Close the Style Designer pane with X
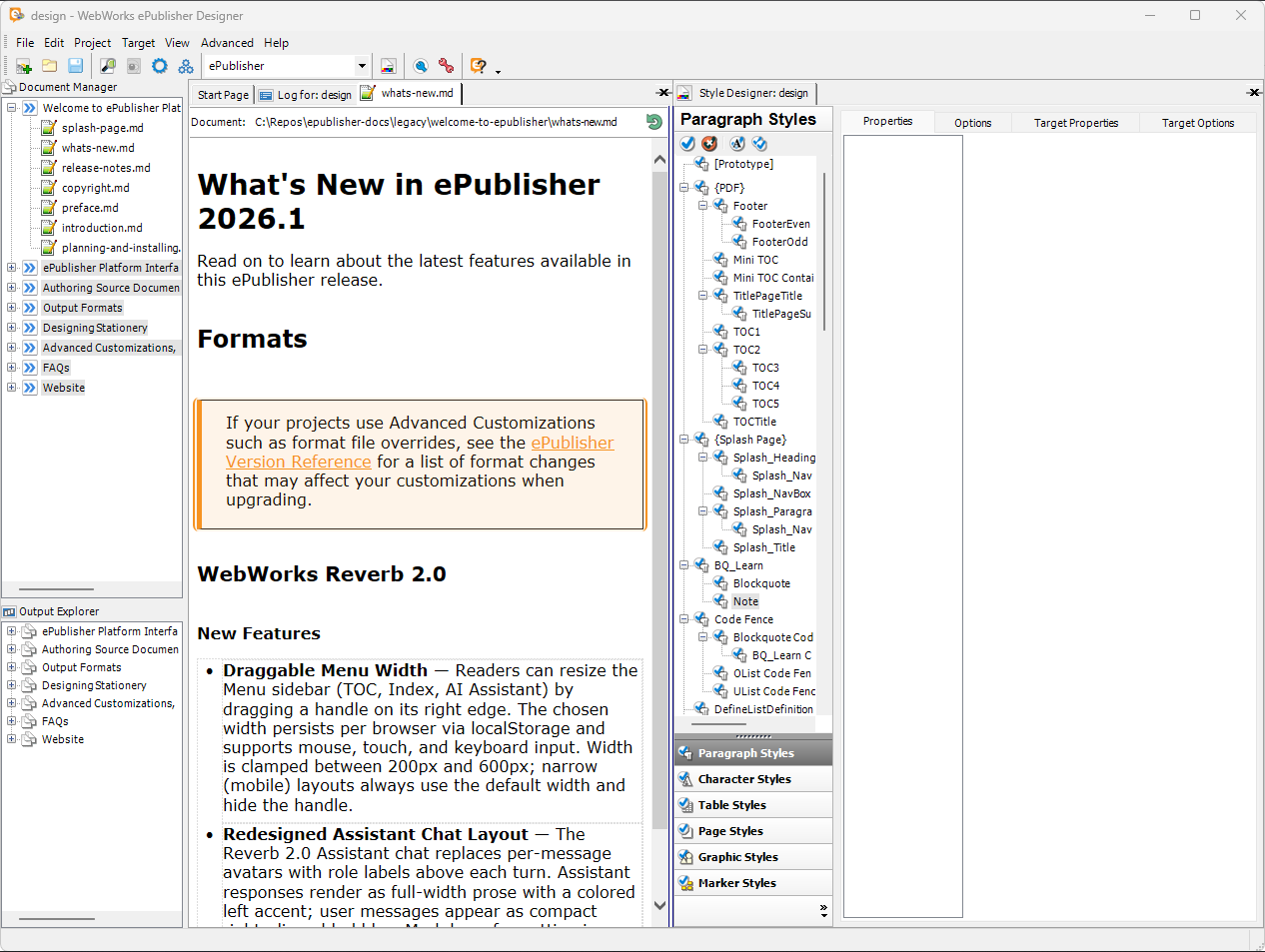The width and height of the screenshot is (1265, 952). 1254,93
